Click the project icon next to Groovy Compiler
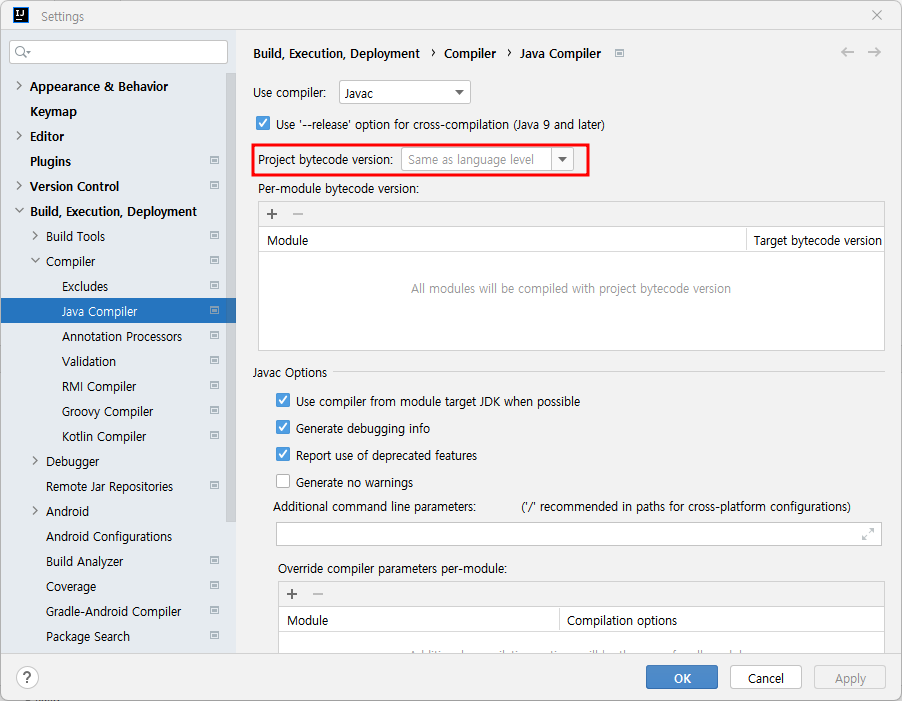This screenshot has width=902, height=701. click(x=215, y=411)
